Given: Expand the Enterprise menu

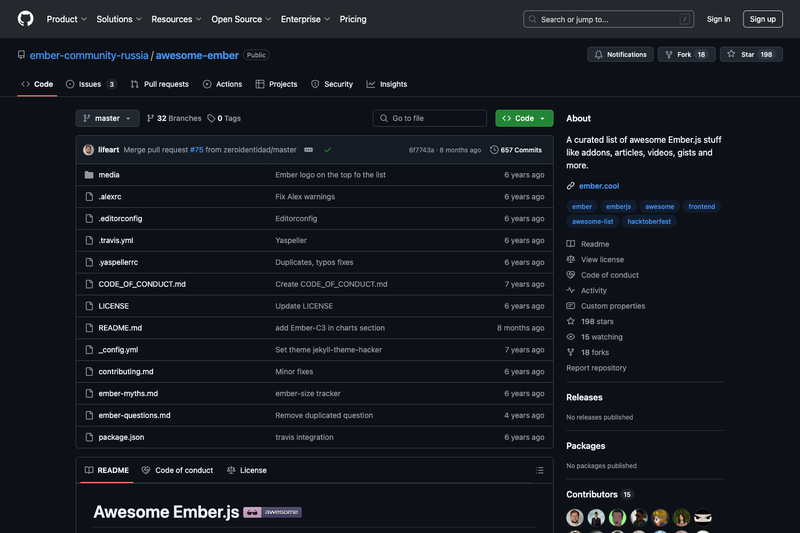Looking at the screenshot, I should tap(305, 19).
